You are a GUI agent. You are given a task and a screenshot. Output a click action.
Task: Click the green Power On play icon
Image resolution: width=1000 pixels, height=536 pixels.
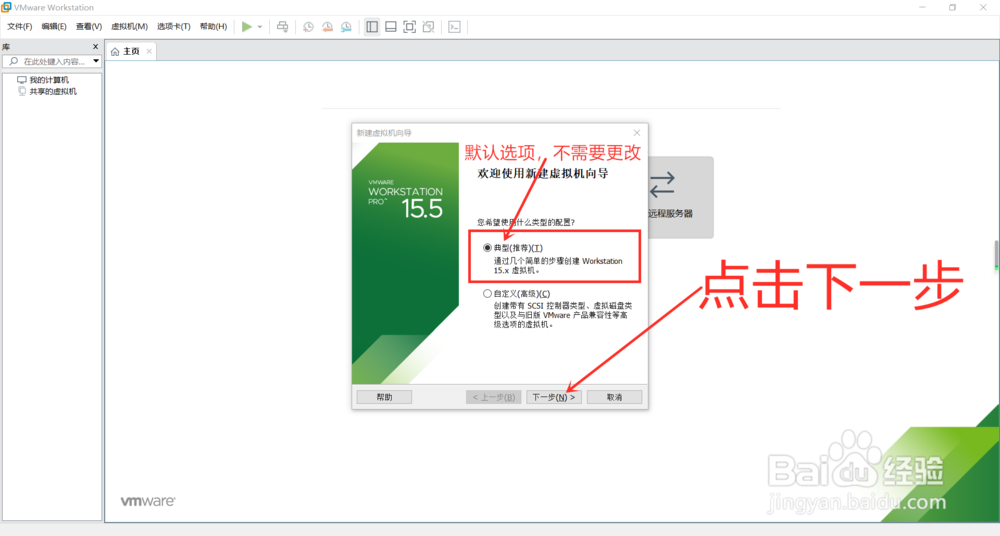pos(247,27)
